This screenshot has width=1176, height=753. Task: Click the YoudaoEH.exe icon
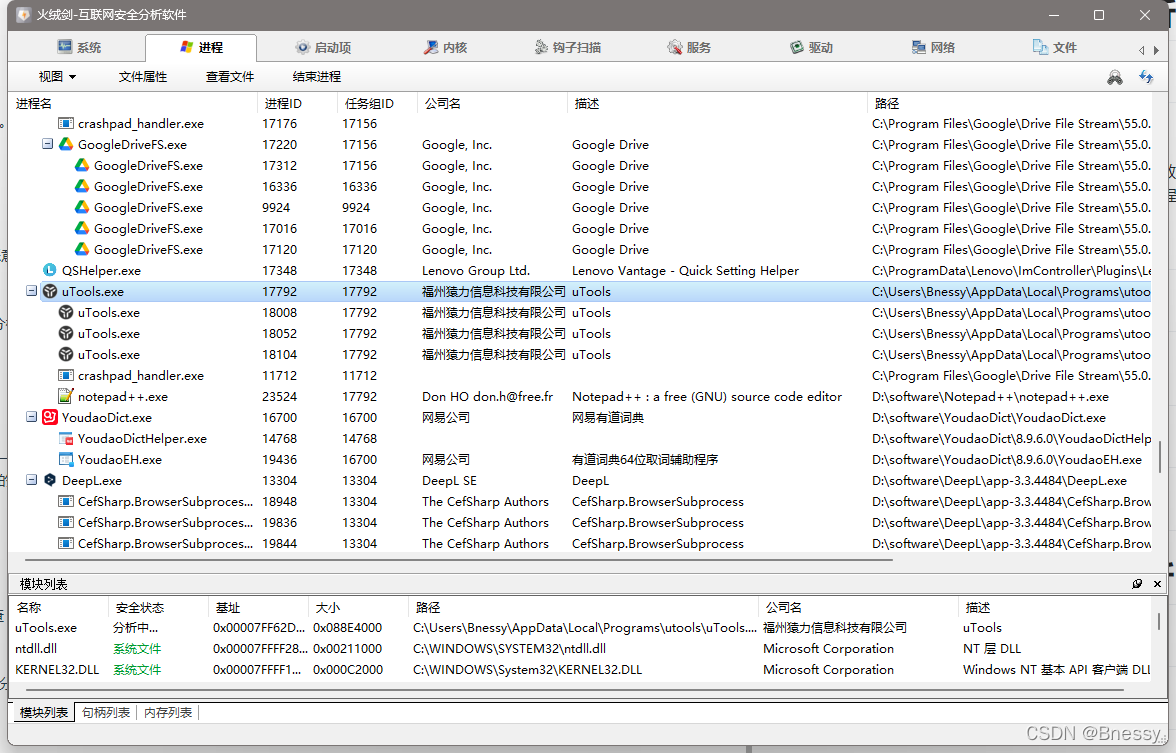[66, 459]
